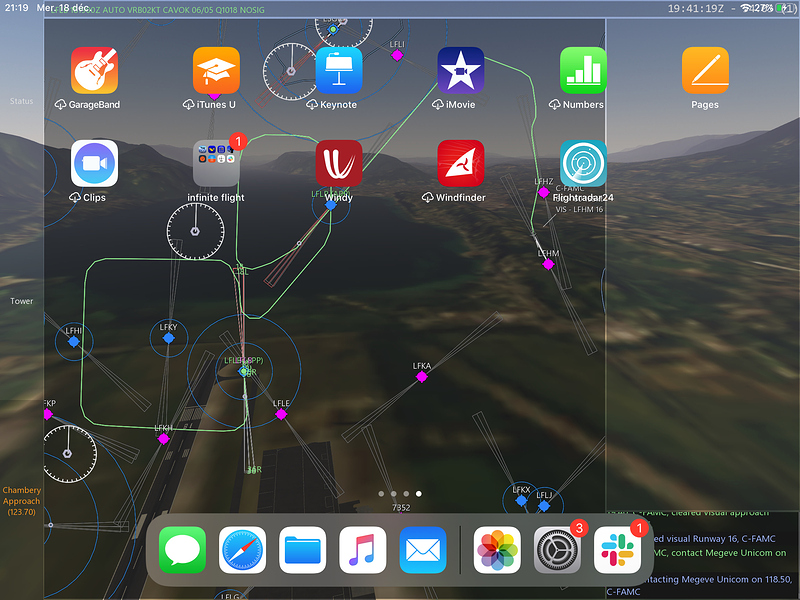Select the last home screen page dot
The height and width of the screenshot is (600, 800).
[x=418, y=493]
